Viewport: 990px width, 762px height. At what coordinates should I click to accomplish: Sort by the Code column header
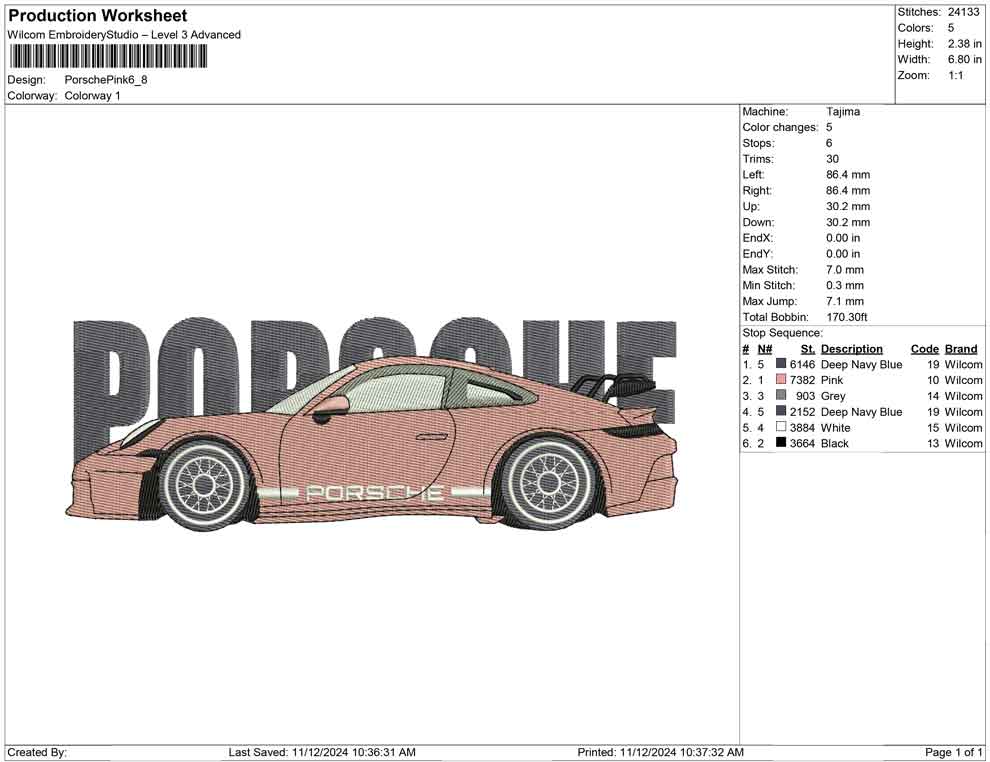(925, 348)
